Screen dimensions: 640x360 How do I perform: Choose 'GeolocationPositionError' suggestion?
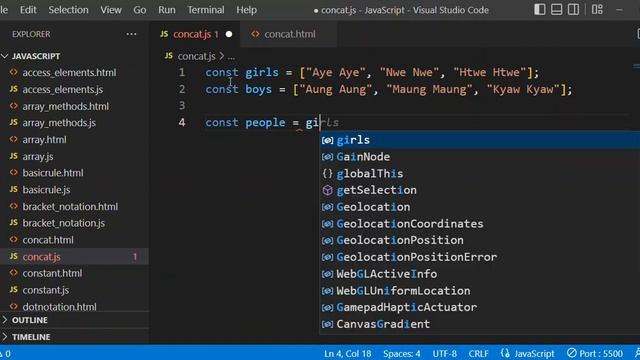tap(480, 257)
